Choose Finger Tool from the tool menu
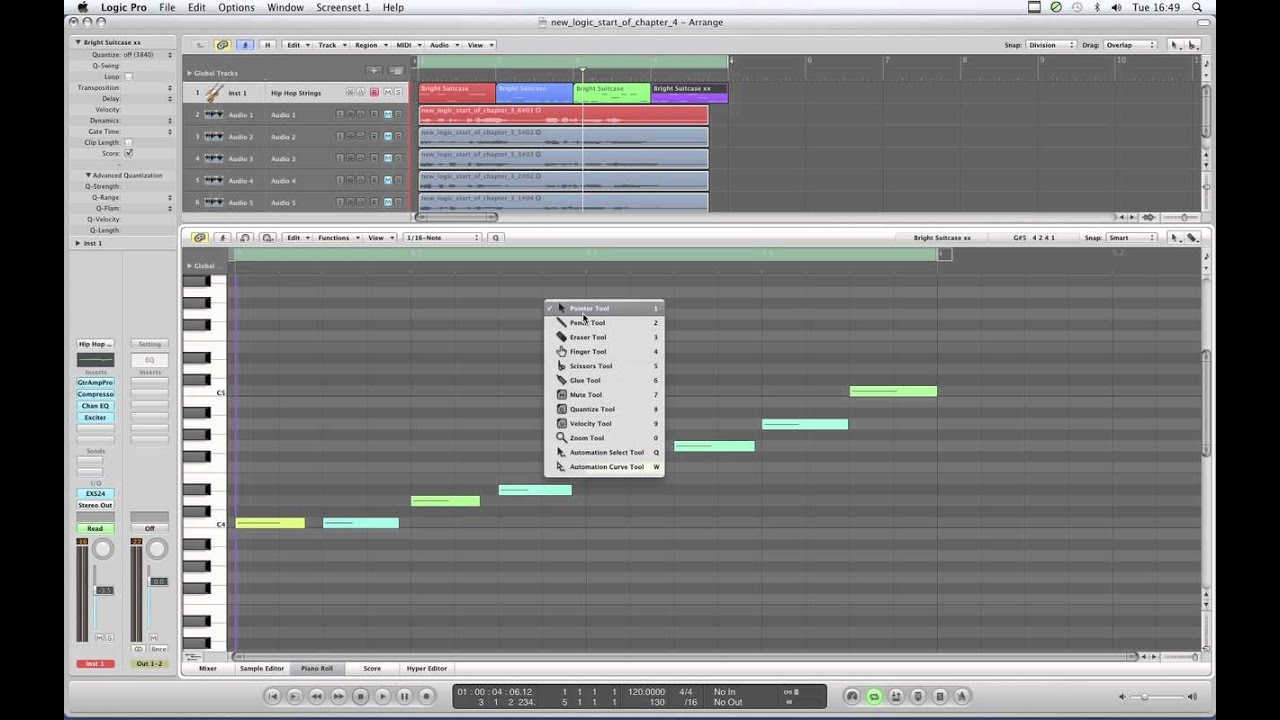 coord(604,352)
